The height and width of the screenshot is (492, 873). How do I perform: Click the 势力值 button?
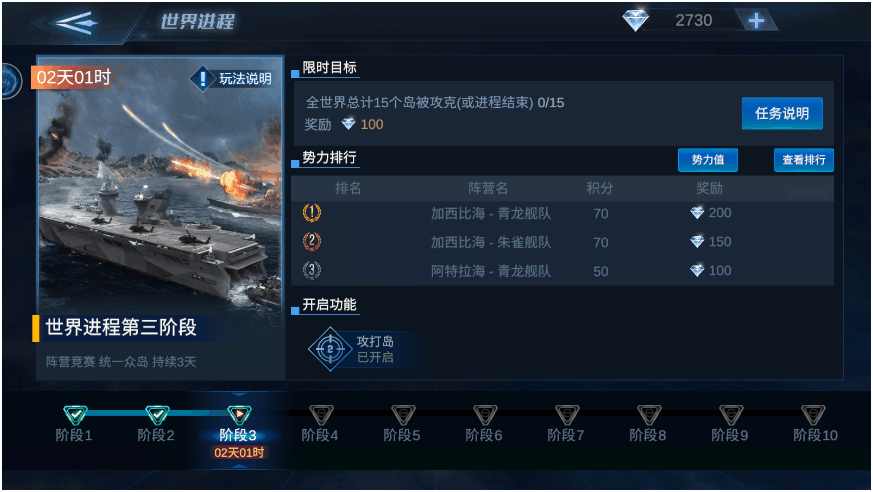[708, 160]
